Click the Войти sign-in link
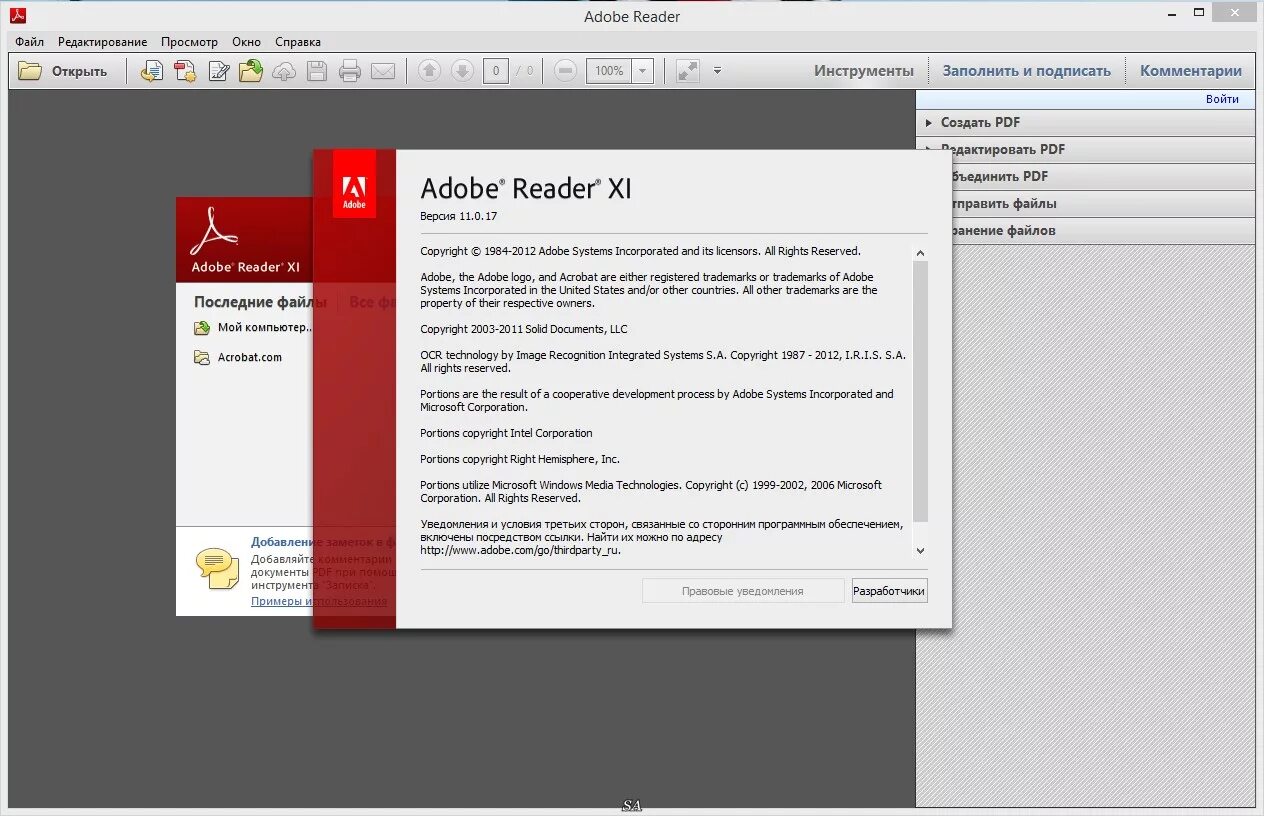Viewport: 1264px width, 816px height. tap(1222, 99)
